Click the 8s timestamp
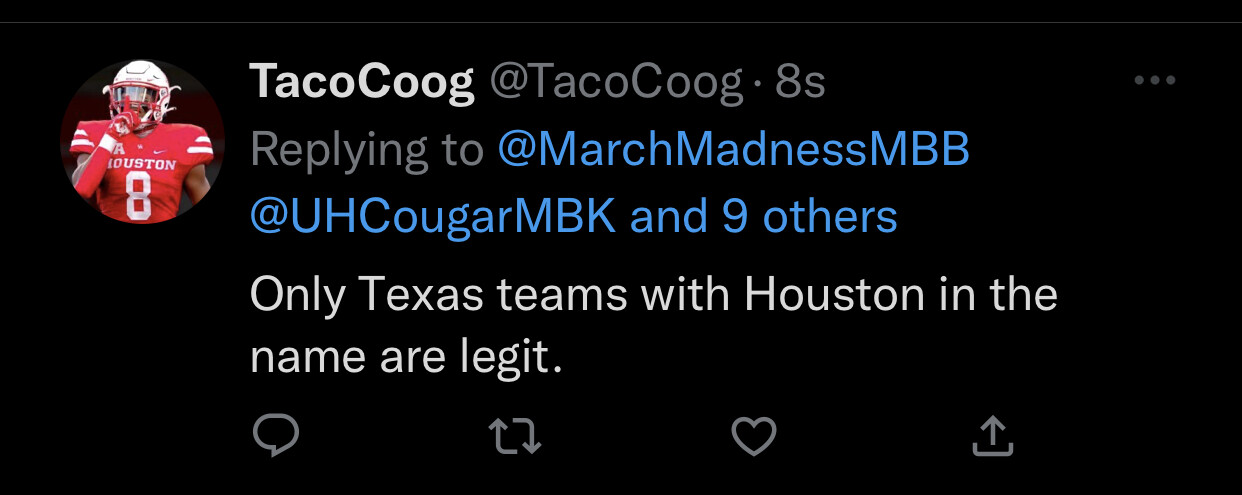 (x=800, y=84)
